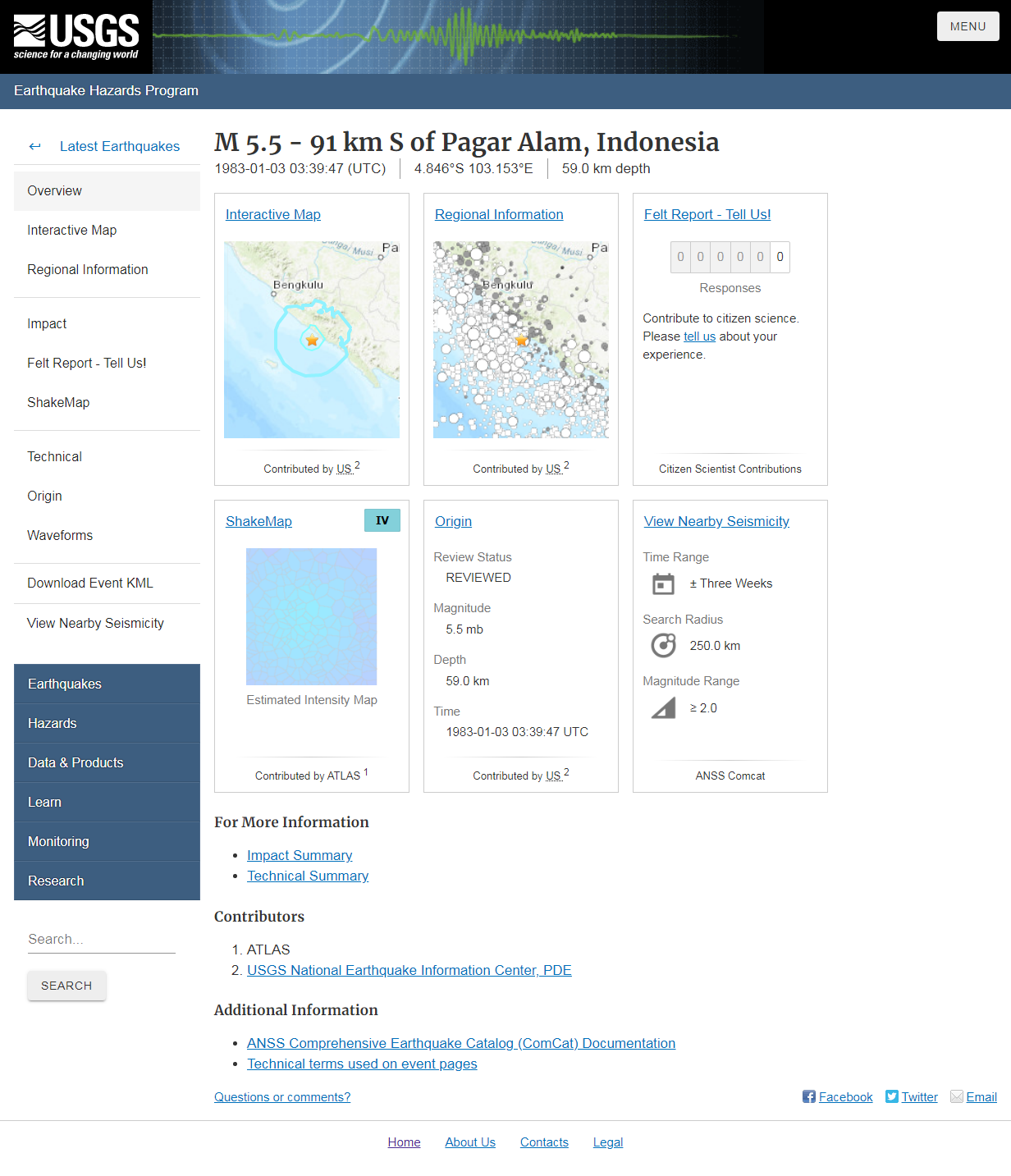This screenshot has width=1011, height=1176.
Task: Click US contributor link under Origin card
Action: pos(554,776)
